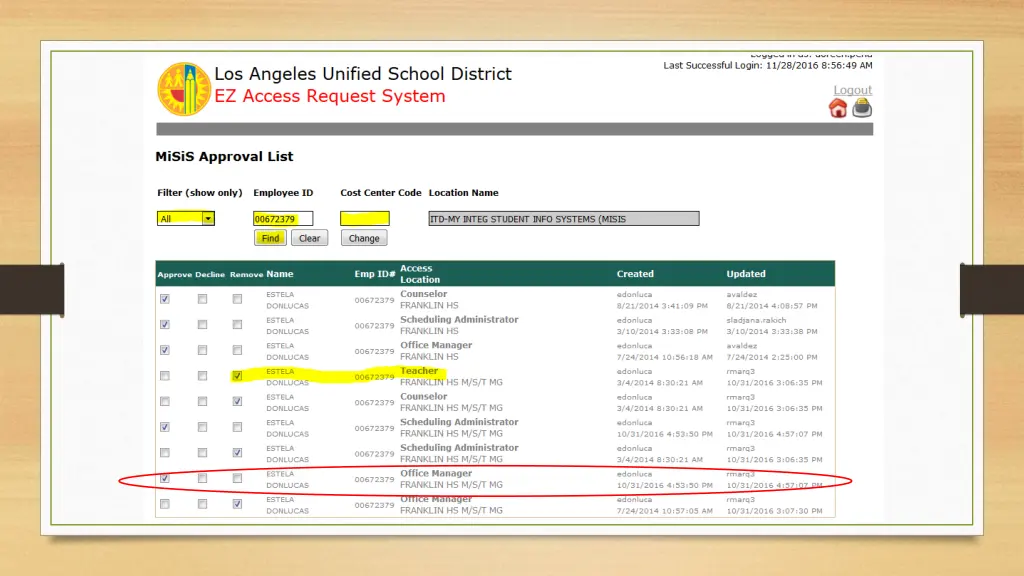
Task: Check Approve in the highlighted Teacher row
Action: (165, 376)
